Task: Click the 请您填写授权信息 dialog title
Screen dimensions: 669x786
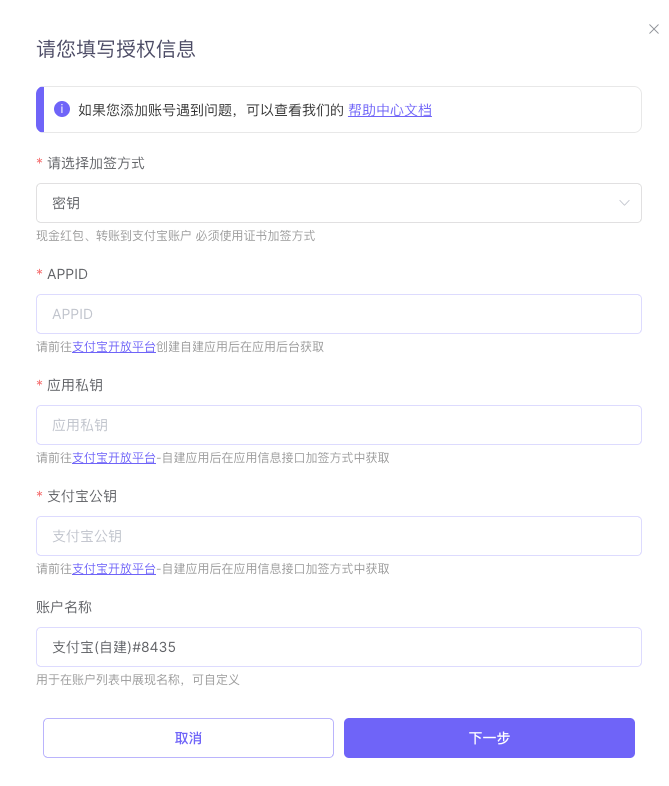Action: click(x=116, y=49)
